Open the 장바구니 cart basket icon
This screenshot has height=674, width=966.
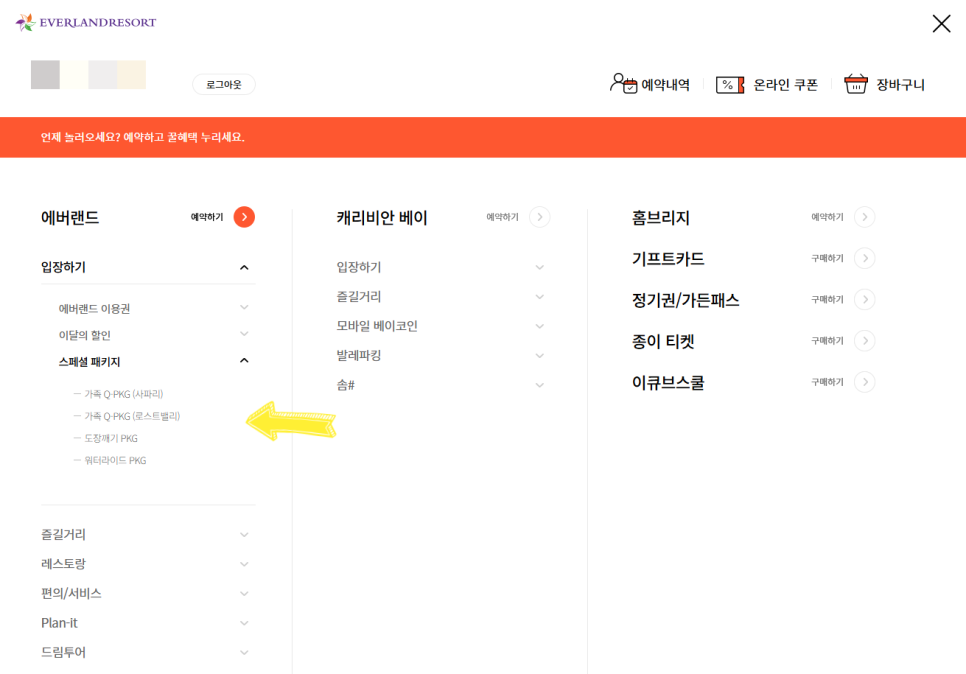856,84
